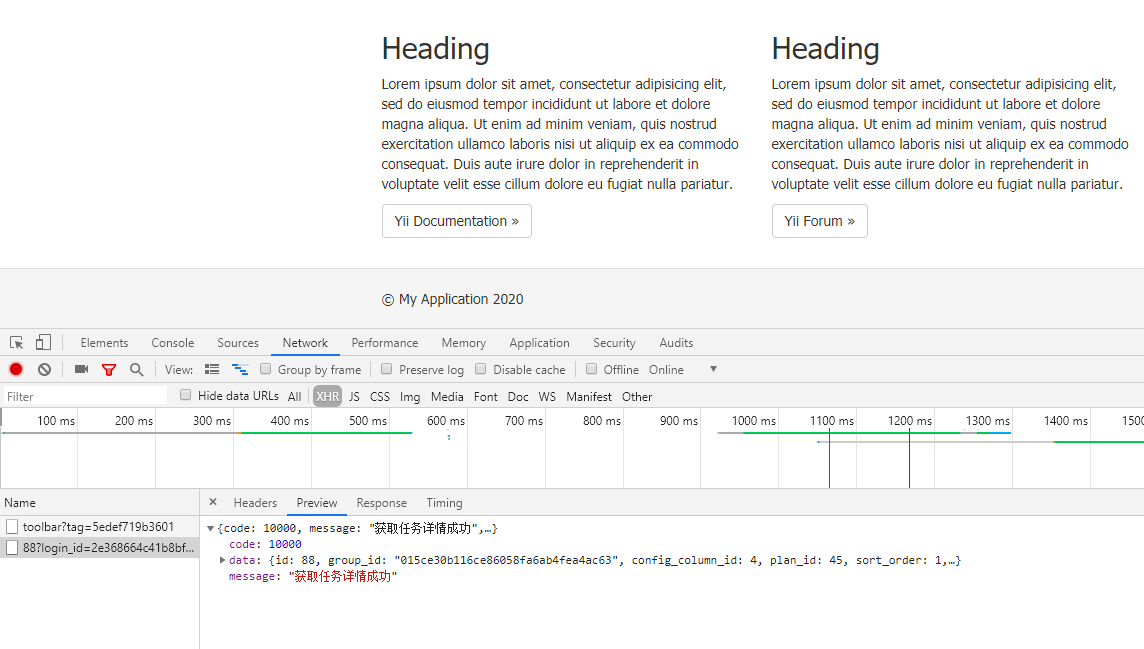
Task: Tick the Hide data URLs checkbox
Action: click(185, 396)
